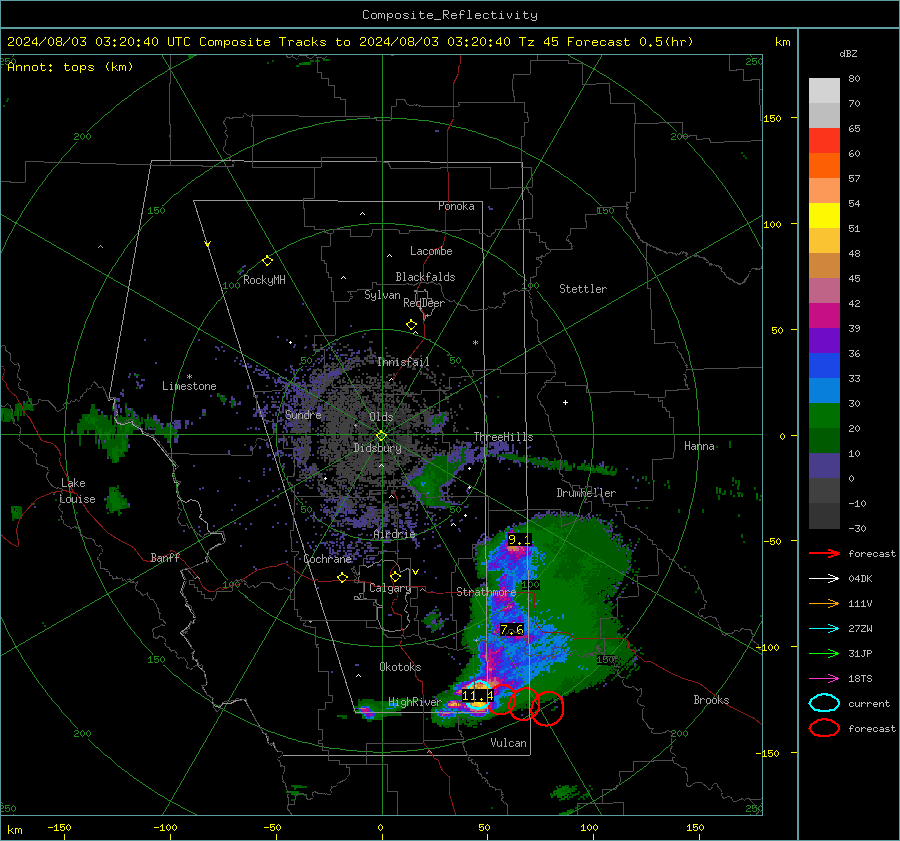Click the HighRiver city label
The height and width of the screenshot is (841, 900).
point(414,702)
